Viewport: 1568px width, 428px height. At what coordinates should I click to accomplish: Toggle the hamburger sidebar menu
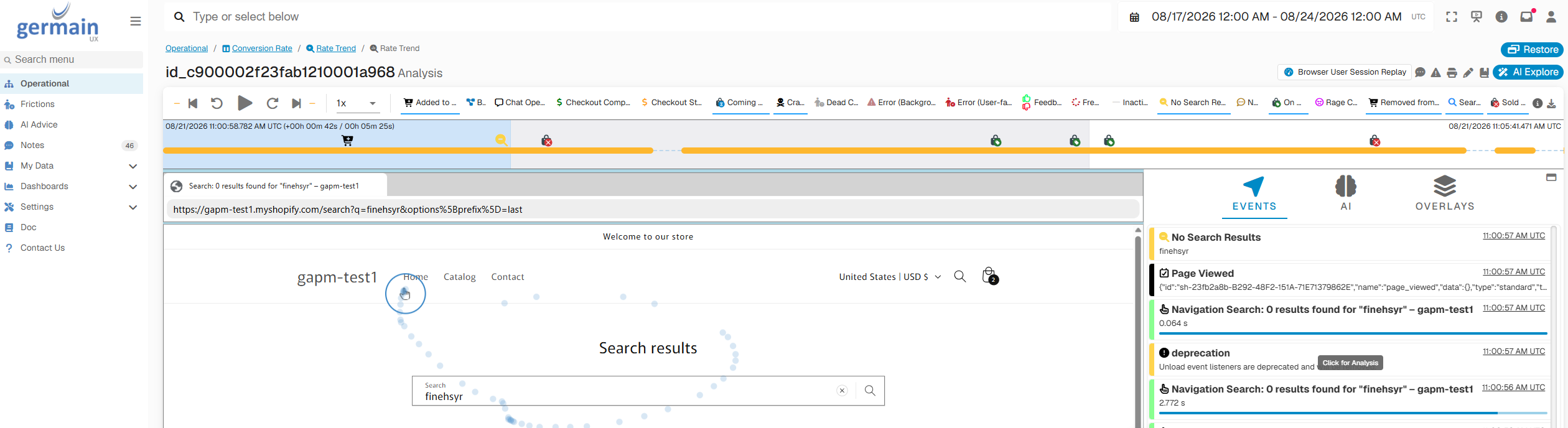pyautogui.click(x=135, y=21)
